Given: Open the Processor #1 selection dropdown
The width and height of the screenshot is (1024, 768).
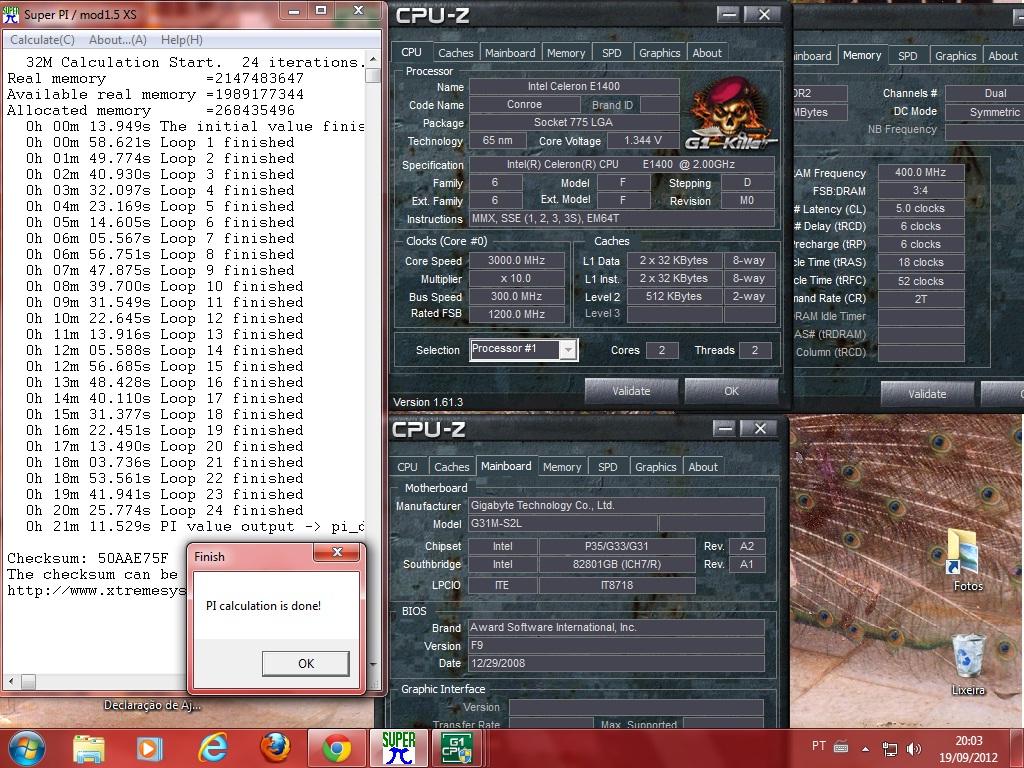Looking at the screenshot, I should (523, 349).
